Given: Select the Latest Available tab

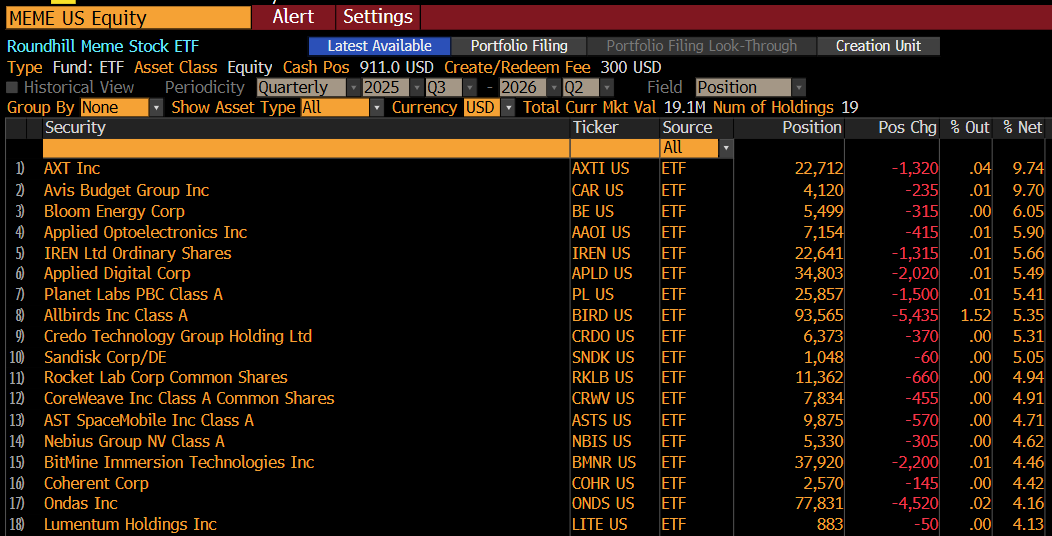Looking at the screenshot, I should click(x=379, y=46).
